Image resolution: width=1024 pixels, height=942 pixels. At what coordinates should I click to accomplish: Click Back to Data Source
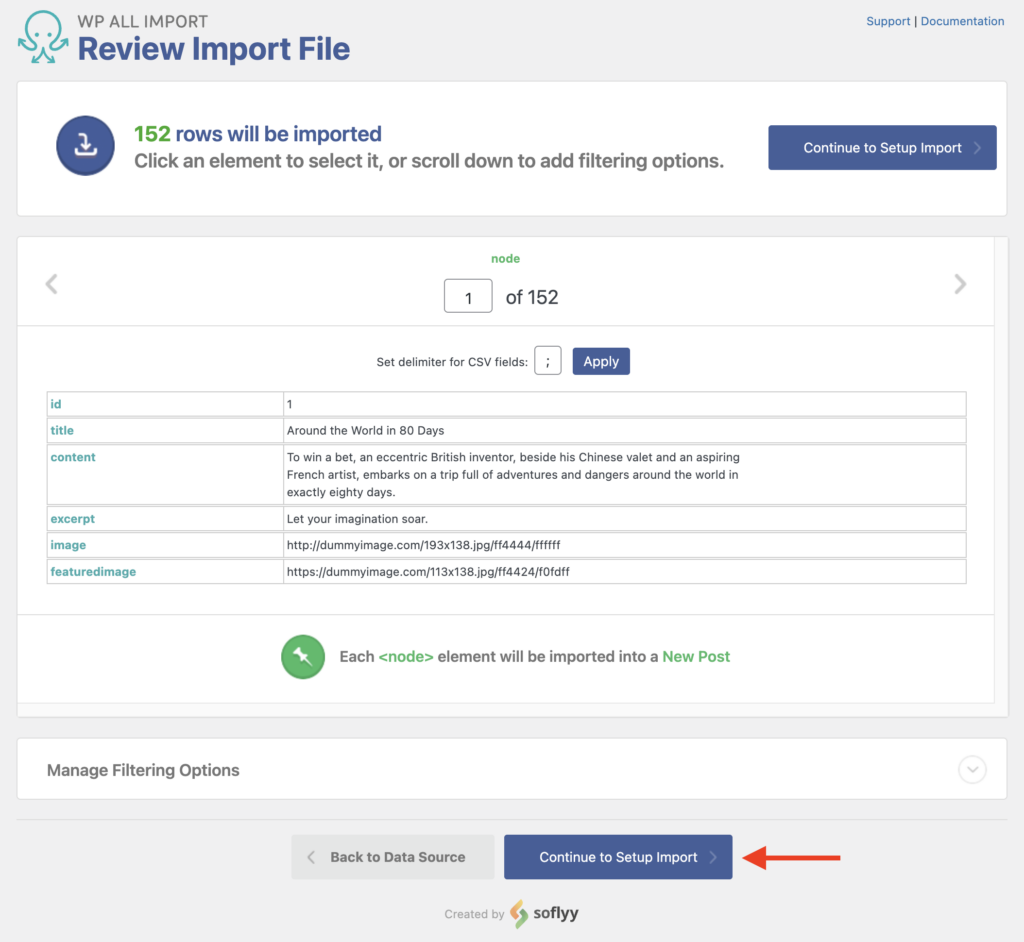tap(392, 857)
